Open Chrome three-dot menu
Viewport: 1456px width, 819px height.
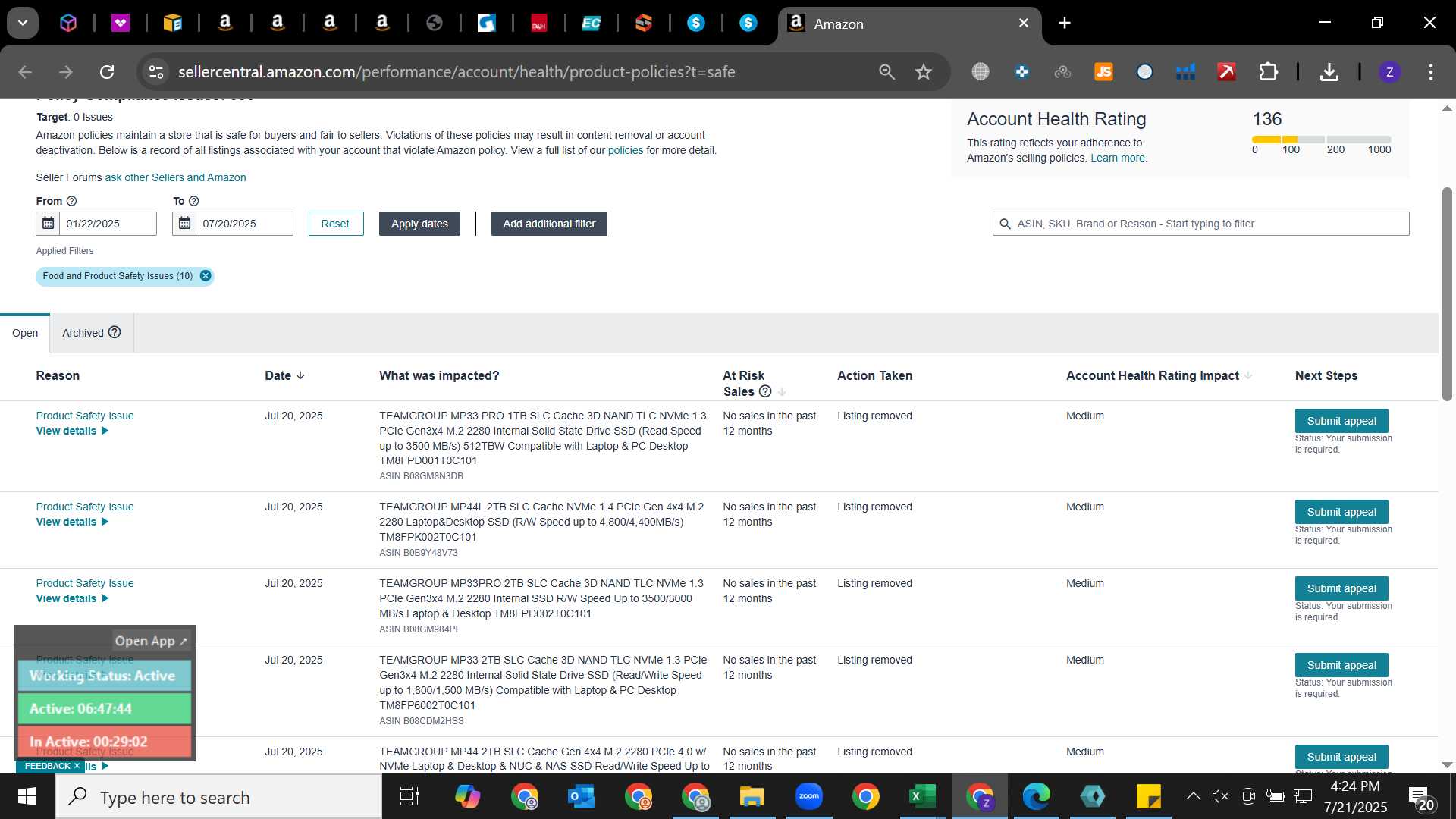tap(1431, 72)
